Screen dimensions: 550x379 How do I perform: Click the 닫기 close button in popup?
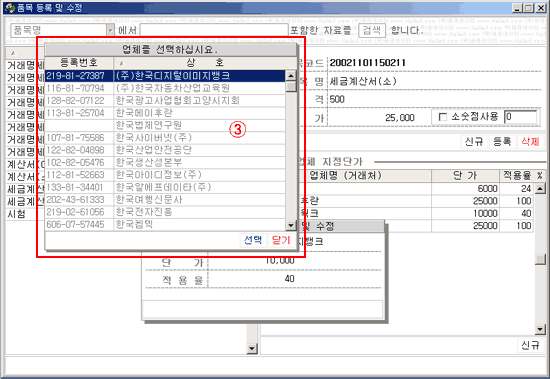[x=281, y=240]
